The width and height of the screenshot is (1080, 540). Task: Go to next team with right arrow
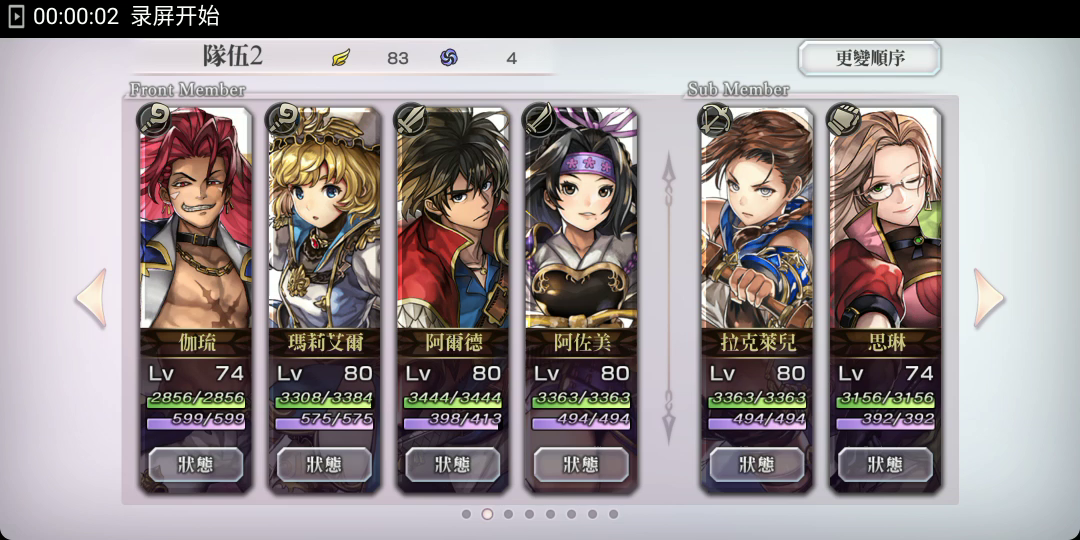[988, 298]
